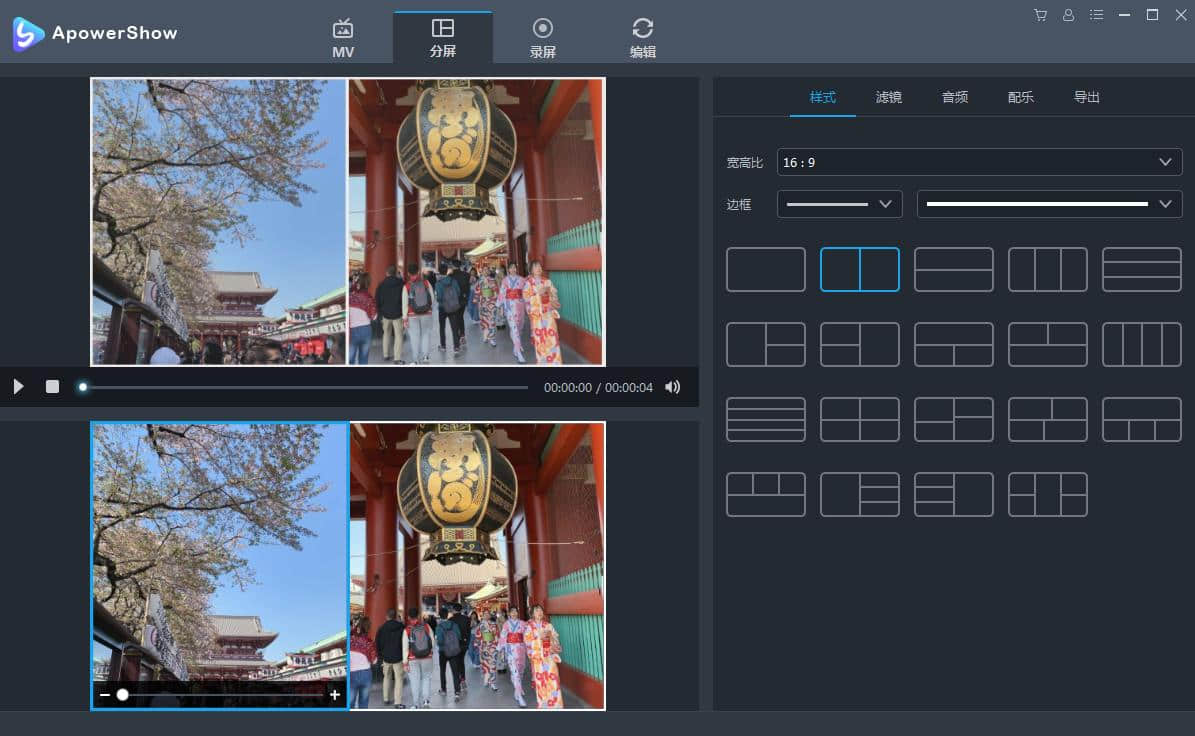Screen dimensions: 1195x736
Task: Open the shopping cart icon
Action: (x=1040, y=15)
